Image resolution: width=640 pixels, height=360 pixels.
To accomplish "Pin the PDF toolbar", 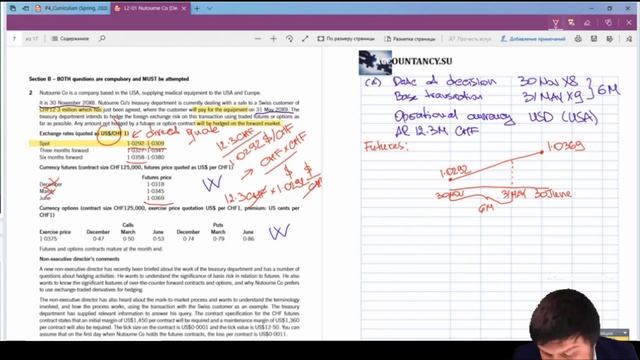I will [x=629, y=39].
